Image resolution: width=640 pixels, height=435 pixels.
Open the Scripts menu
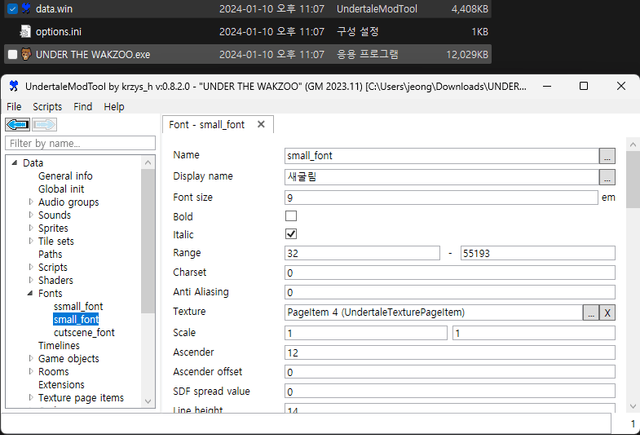(x=47, y=106)
